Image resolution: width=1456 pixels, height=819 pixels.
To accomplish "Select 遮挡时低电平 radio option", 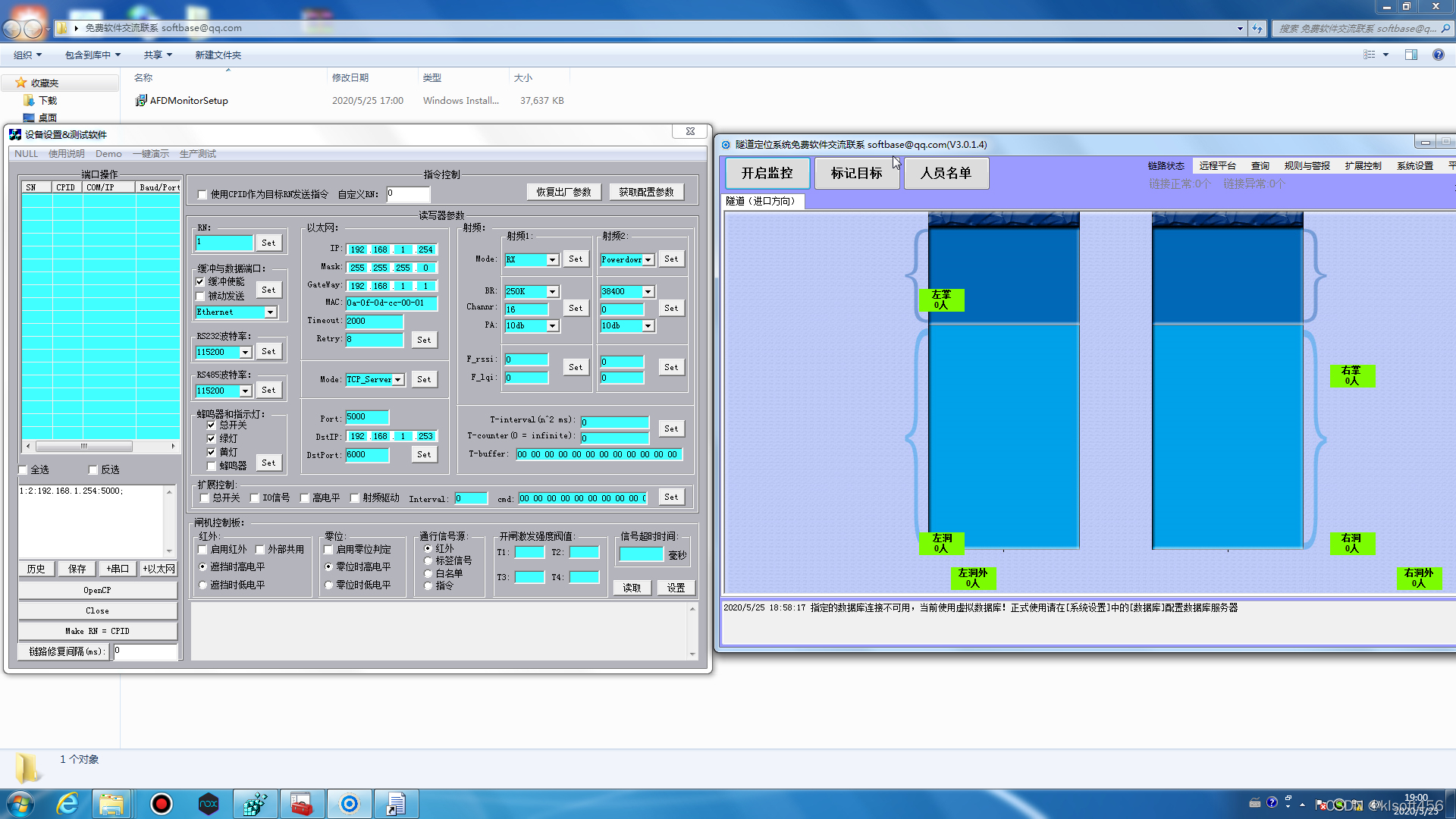I will 203,585.
